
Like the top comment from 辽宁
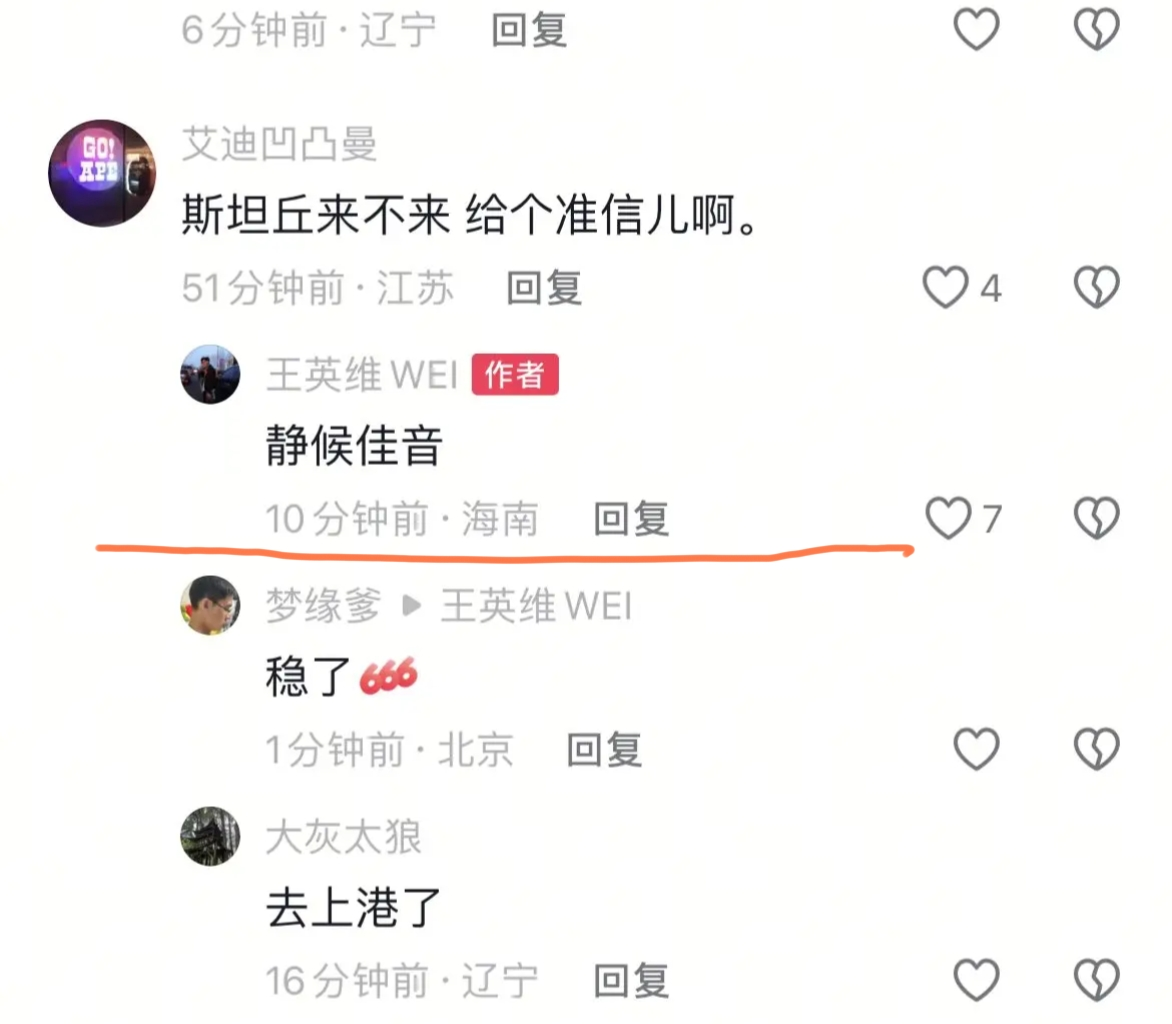(x=976, y=29)
